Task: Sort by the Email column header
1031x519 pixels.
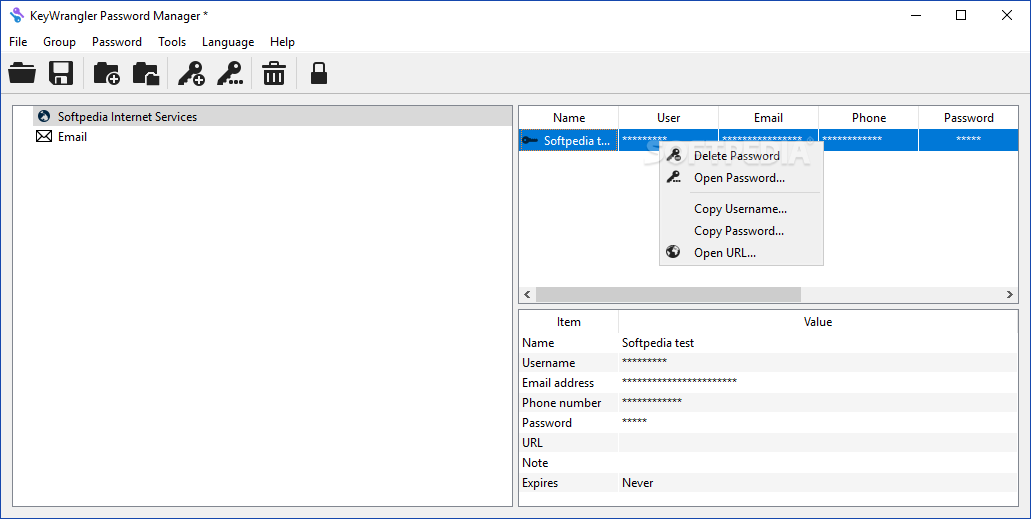Action: pos(768,118)
